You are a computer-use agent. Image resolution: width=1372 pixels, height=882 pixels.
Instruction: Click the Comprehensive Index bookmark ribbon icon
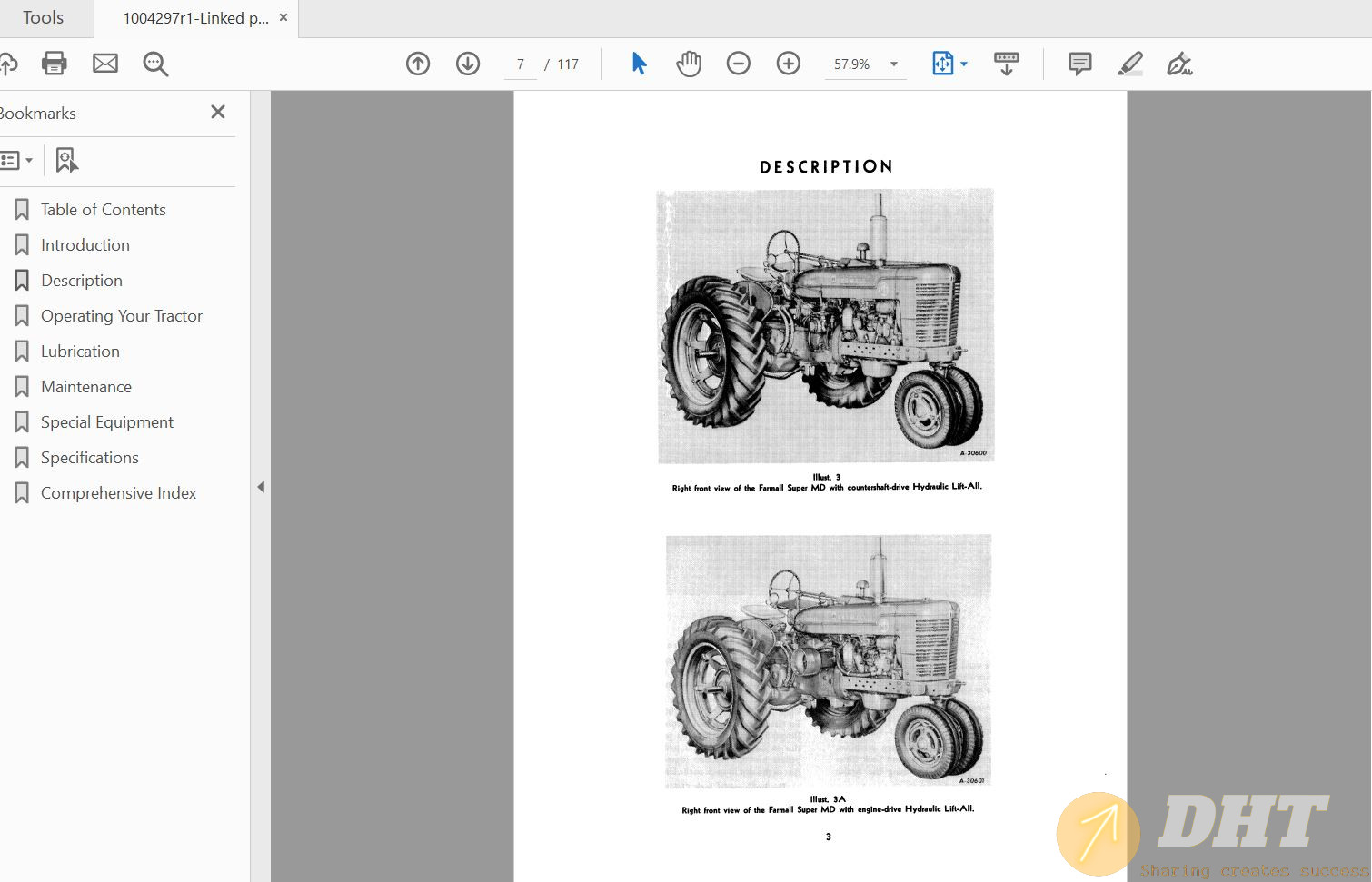tap(22, 493)
